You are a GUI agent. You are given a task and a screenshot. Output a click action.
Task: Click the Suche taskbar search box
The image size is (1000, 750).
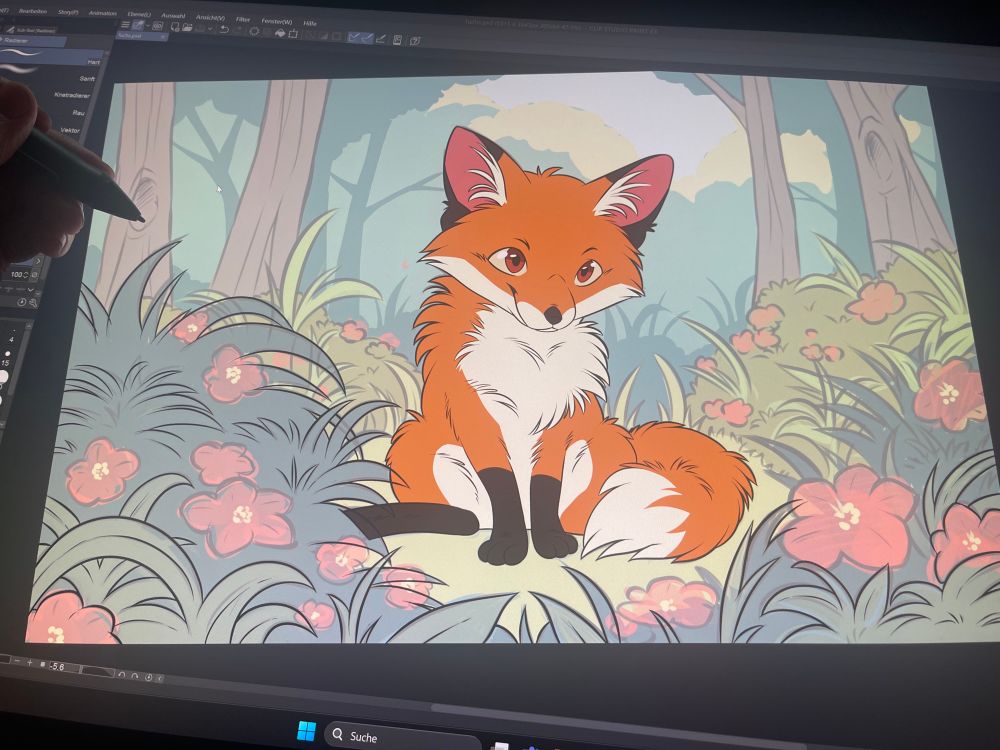(402, 738)
